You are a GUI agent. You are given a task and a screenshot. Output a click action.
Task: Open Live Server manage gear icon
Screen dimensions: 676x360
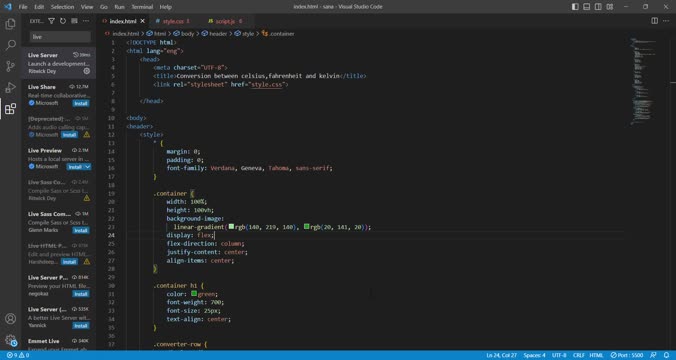click(x=87, y=71)
